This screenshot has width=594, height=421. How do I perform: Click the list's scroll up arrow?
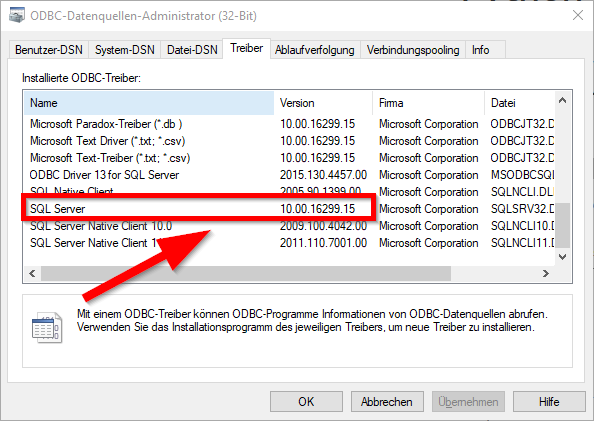pos(563,100)
